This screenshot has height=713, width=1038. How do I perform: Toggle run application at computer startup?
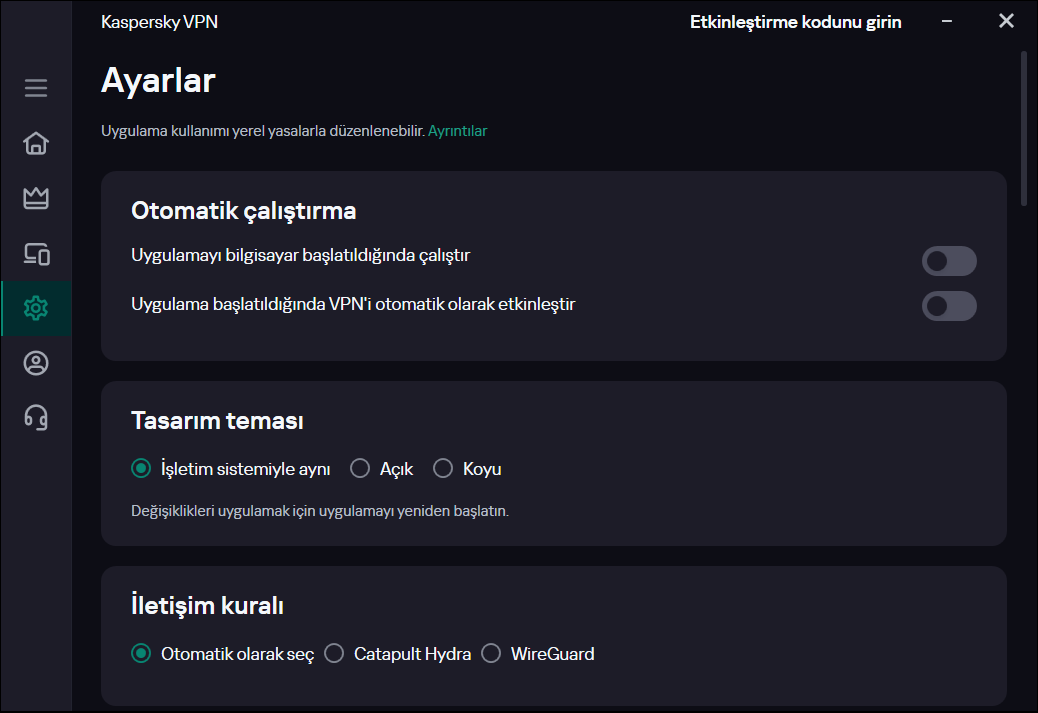(949, 261)
